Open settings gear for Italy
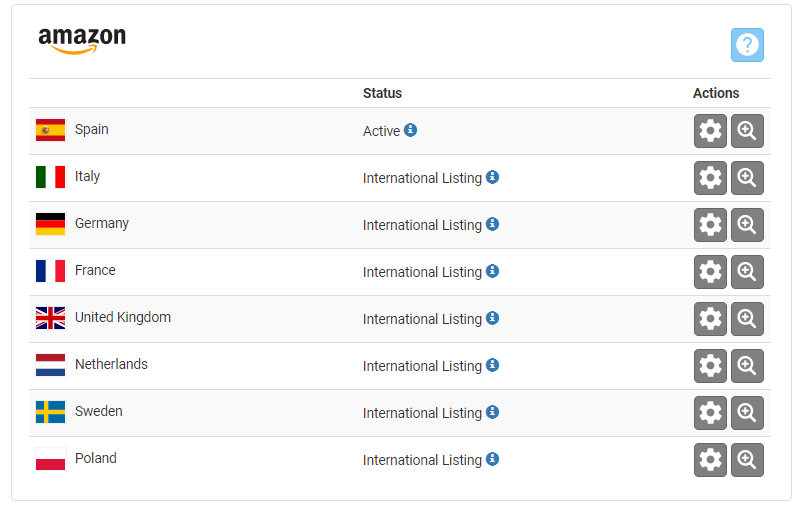801x511 pixels. coord(710,178)
